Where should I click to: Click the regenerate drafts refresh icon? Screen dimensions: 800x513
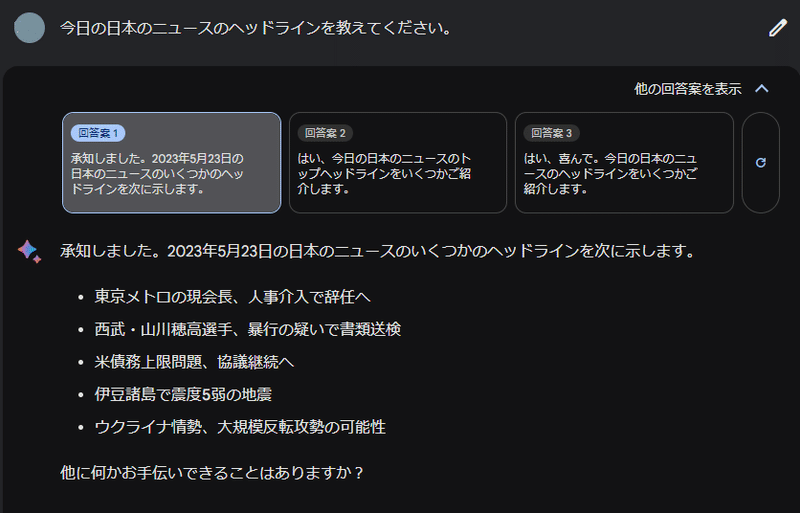[760, 162]
